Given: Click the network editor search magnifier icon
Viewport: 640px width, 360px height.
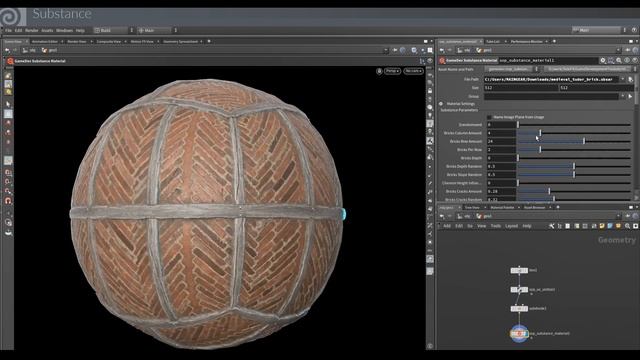Looking at the screenshot, I should [627, 226].
